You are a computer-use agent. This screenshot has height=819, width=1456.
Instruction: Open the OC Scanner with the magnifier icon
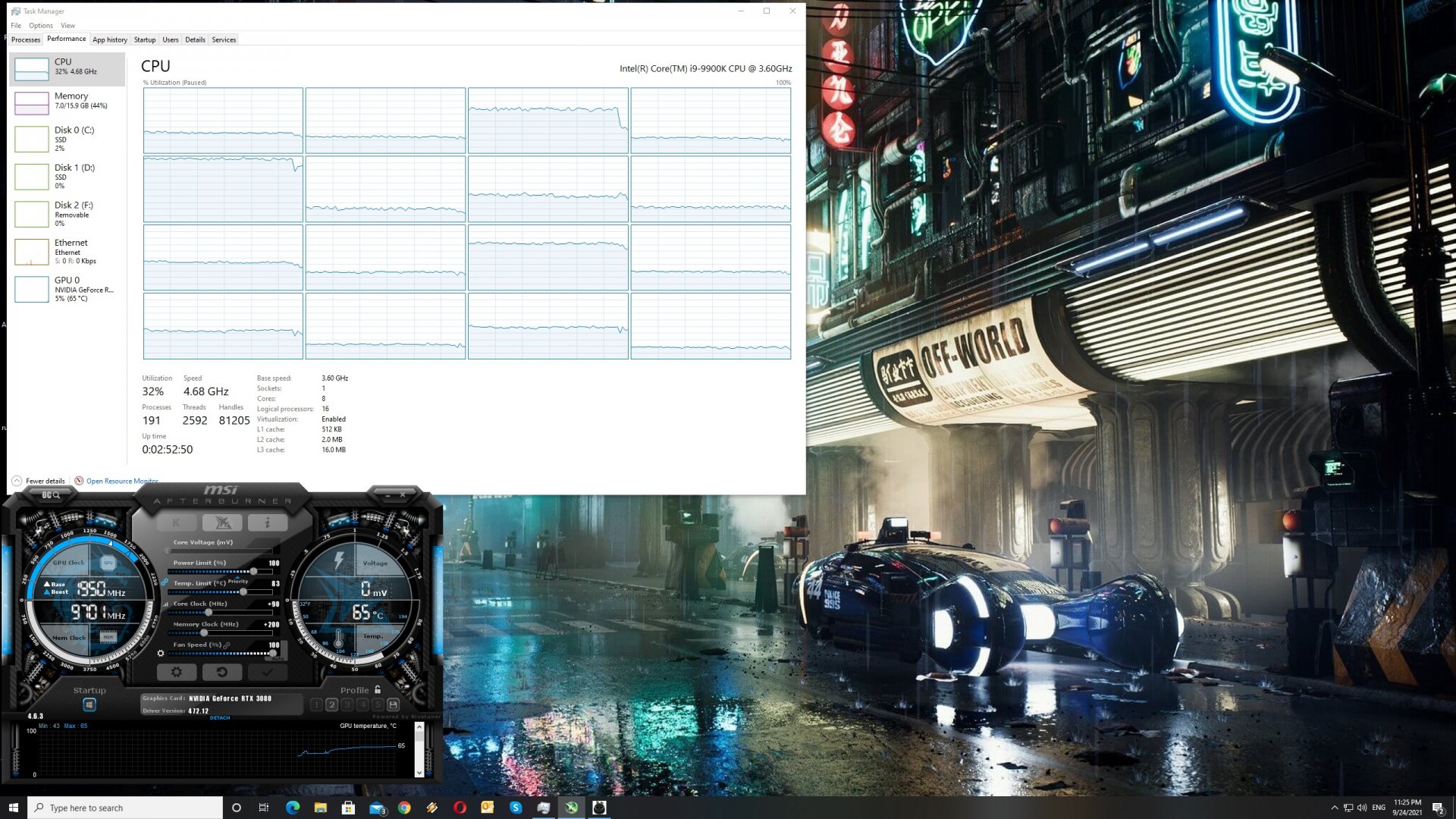coord(55,495)
